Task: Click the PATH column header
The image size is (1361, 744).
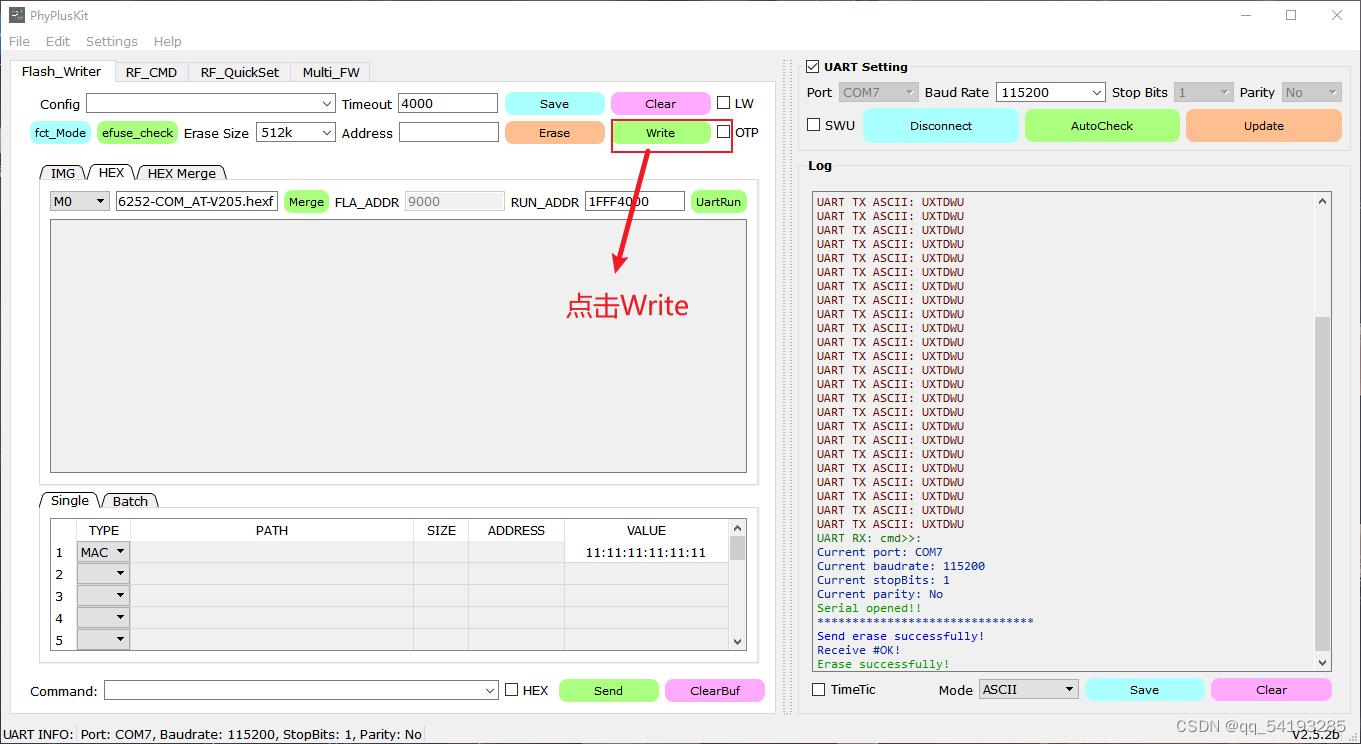Action: [x=272, y=530]
